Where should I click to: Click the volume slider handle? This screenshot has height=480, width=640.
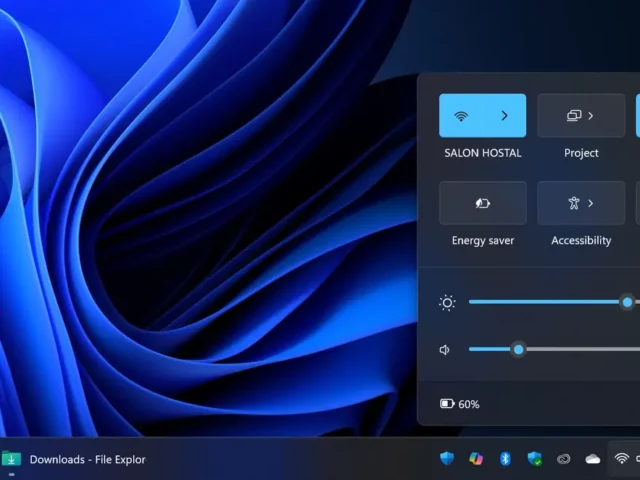(518, 349)
